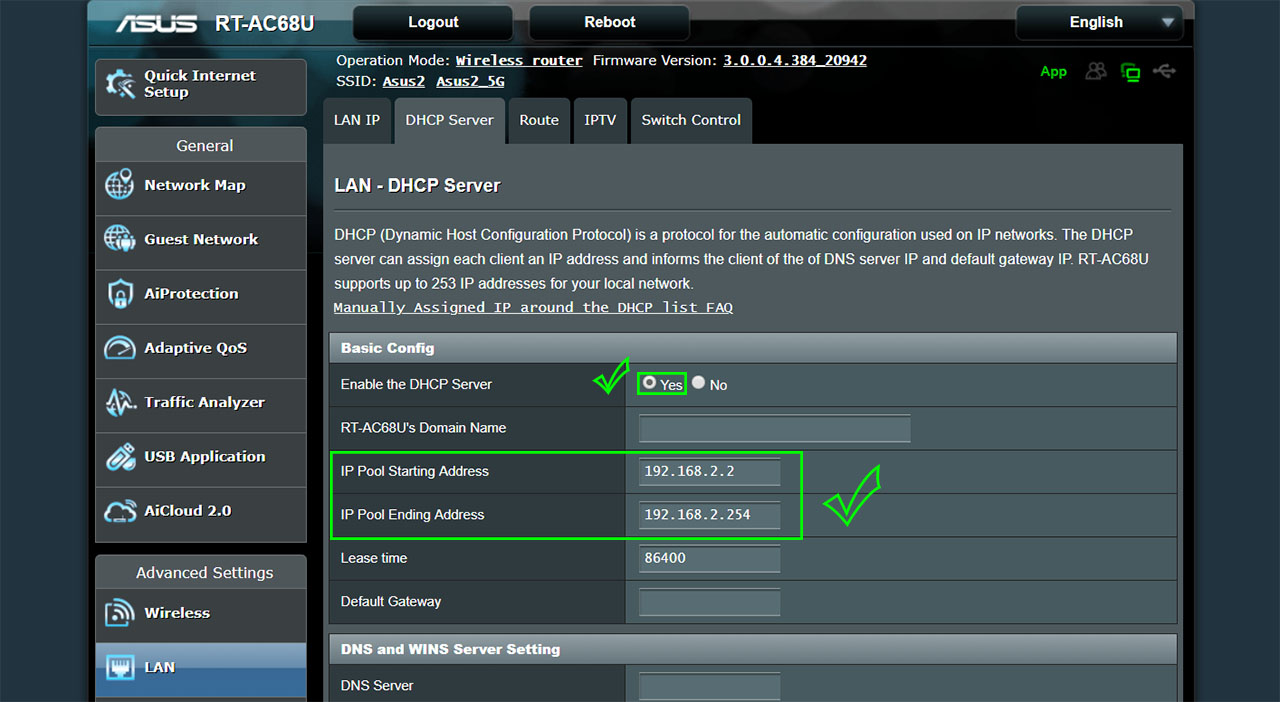Image resolution: width=1280 pixels, height=702 pixels.
Task: Switch to the Switch Control tab
Action: [x=691, y=120]
